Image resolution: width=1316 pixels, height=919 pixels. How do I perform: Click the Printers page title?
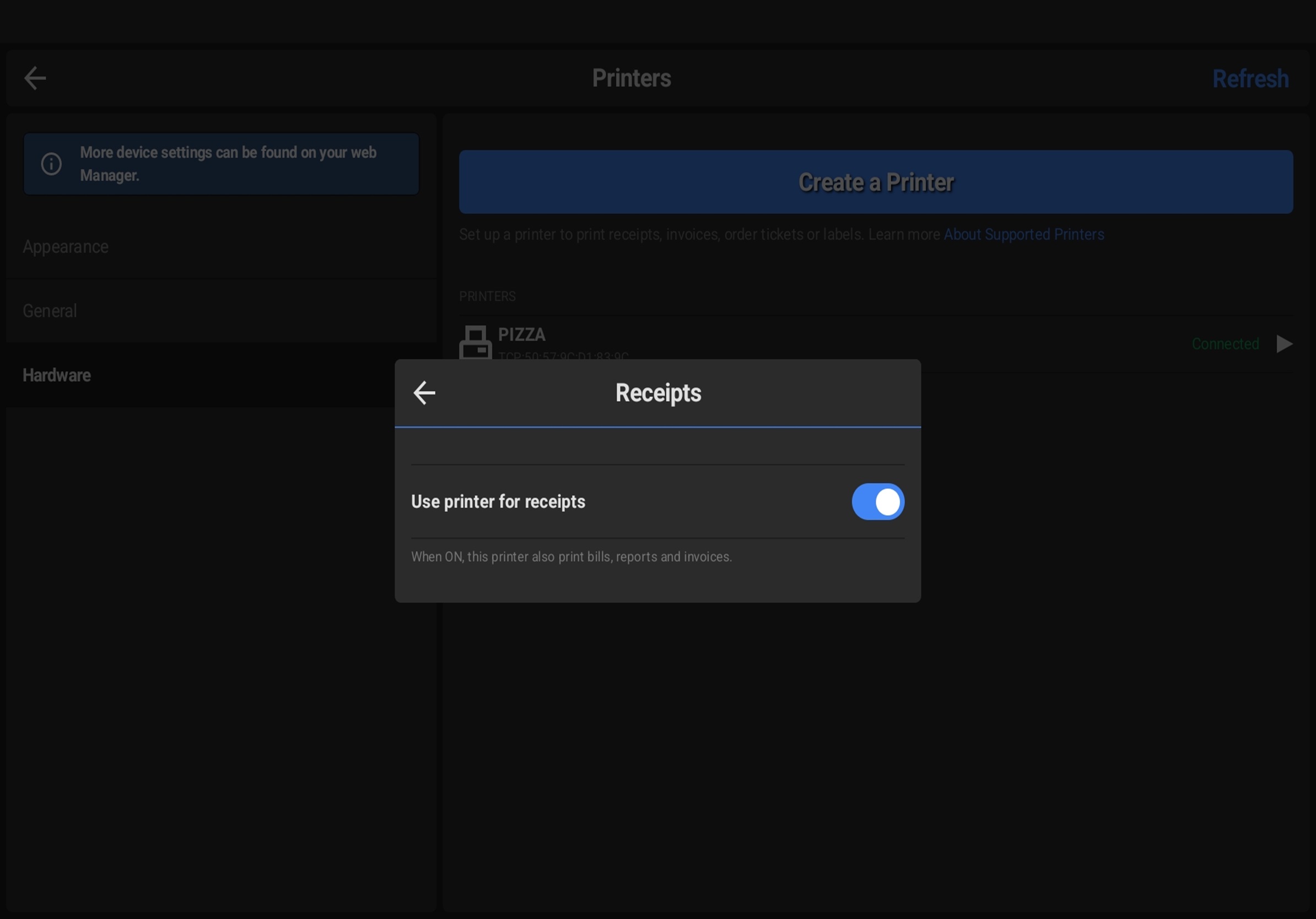631,78
